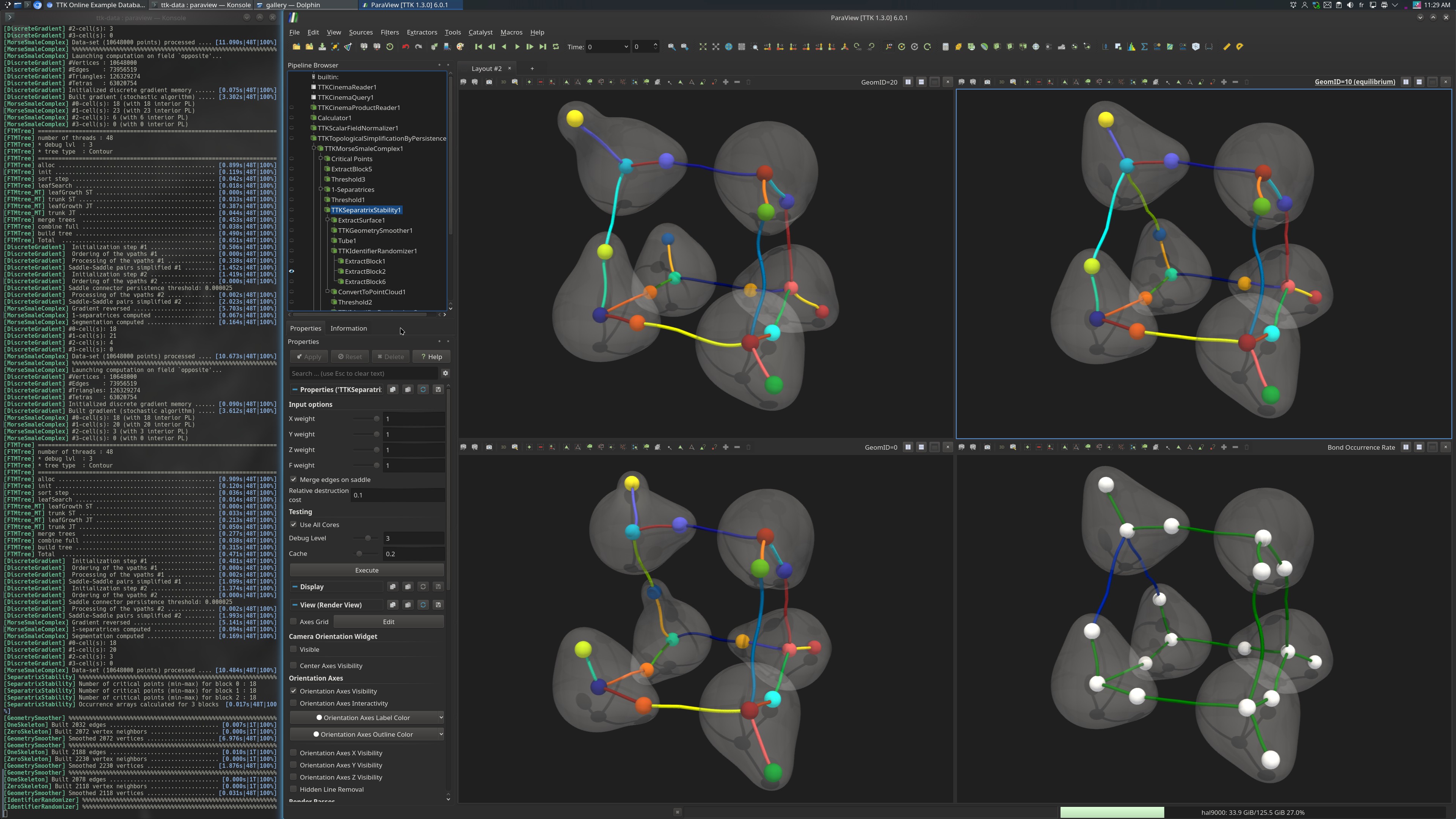The image size is (1456, 819).
Task: Collapse the Display section expander
Action: pyautogui.click(x=295, y=587)
